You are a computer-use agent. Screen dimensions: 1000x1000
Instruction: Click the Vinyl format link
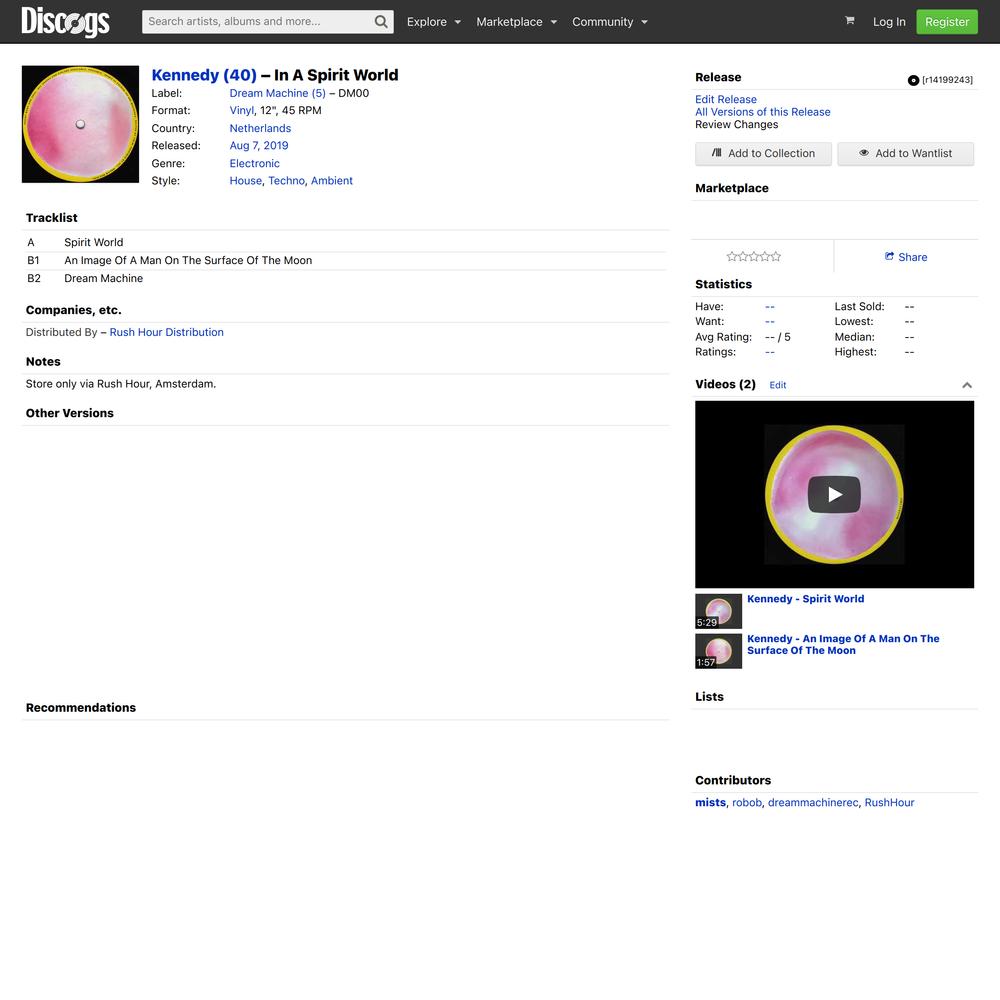click(x=242, y=110)
